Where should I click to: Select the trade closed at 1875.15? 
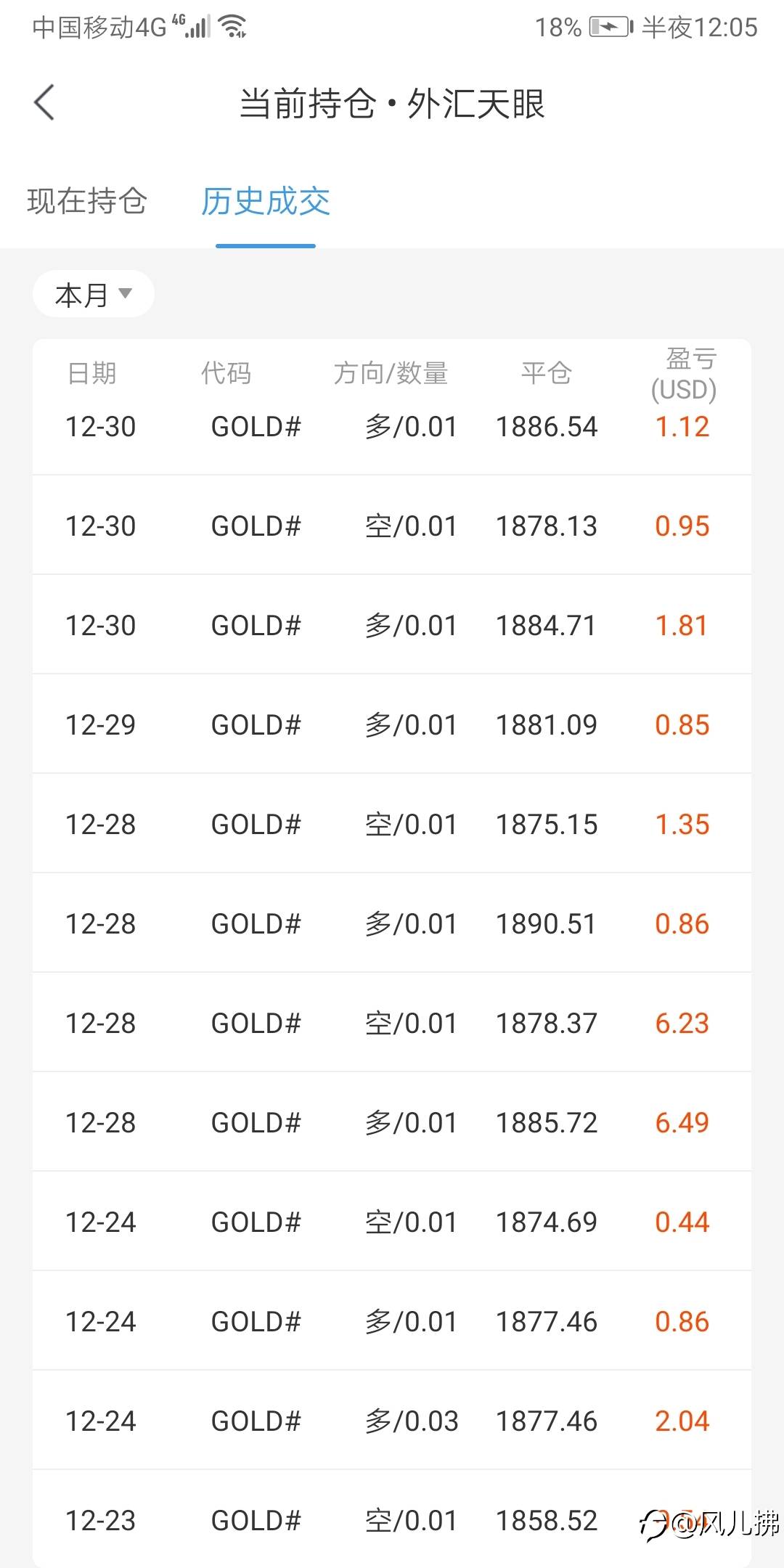tap(392, 824)
